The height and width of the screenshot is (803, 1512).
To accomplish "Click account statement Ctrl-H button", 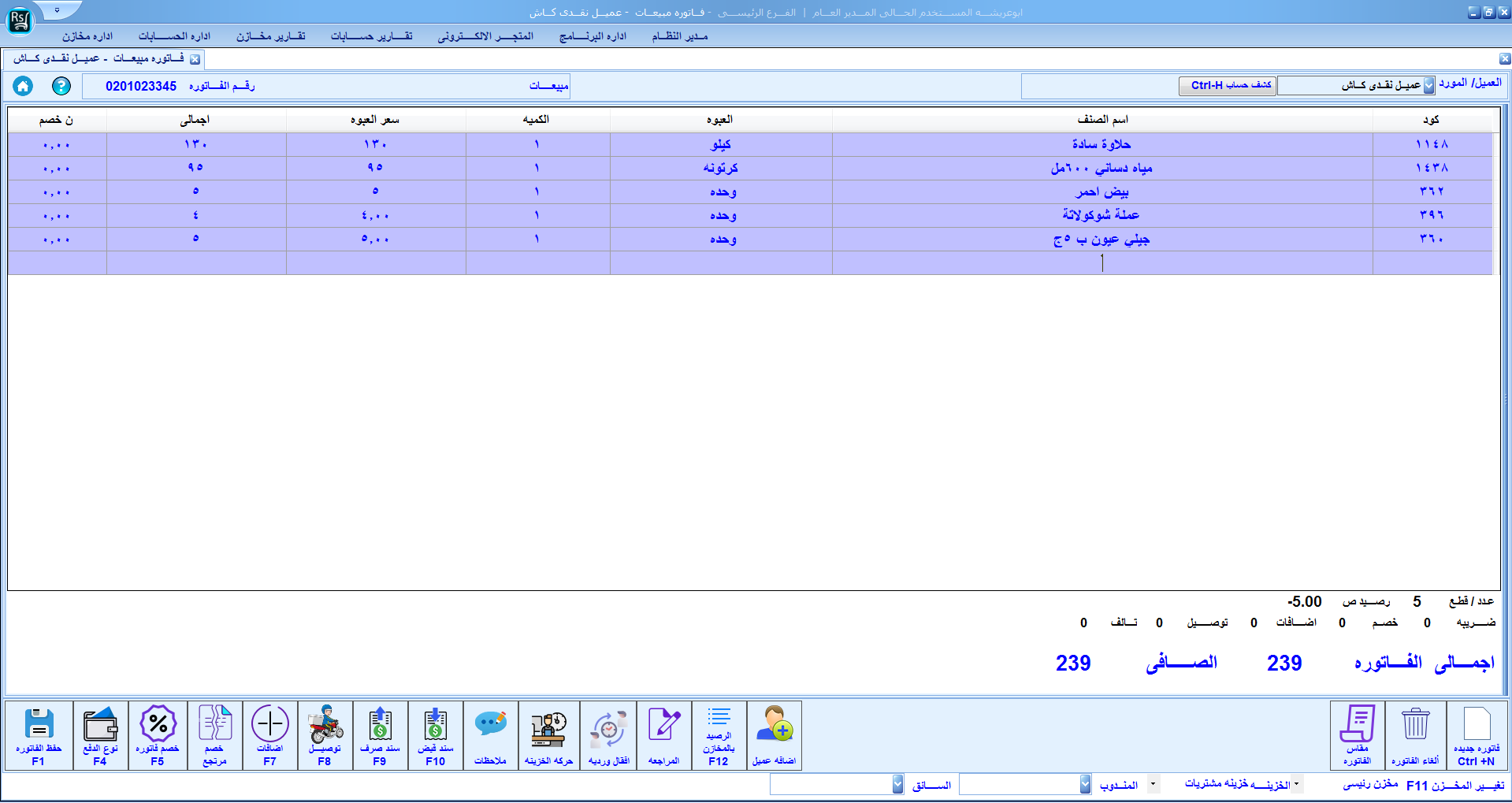I will click(1228, 85).
